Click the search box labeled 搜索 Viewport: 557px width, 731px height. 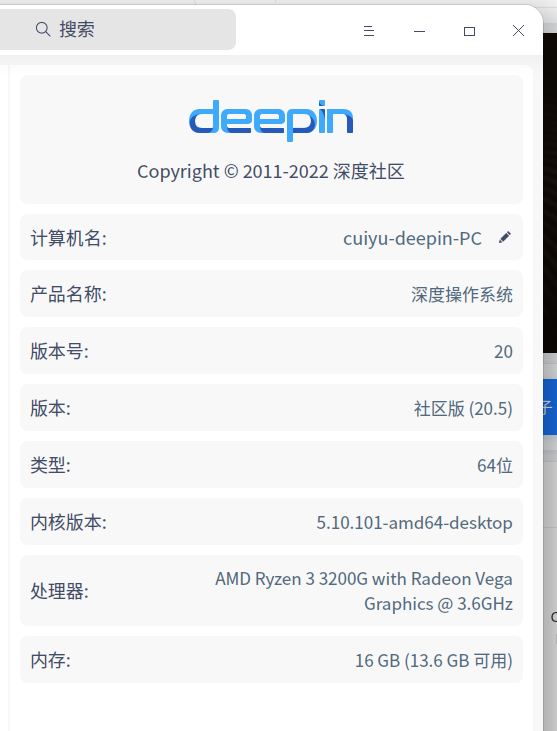[117, 29]
